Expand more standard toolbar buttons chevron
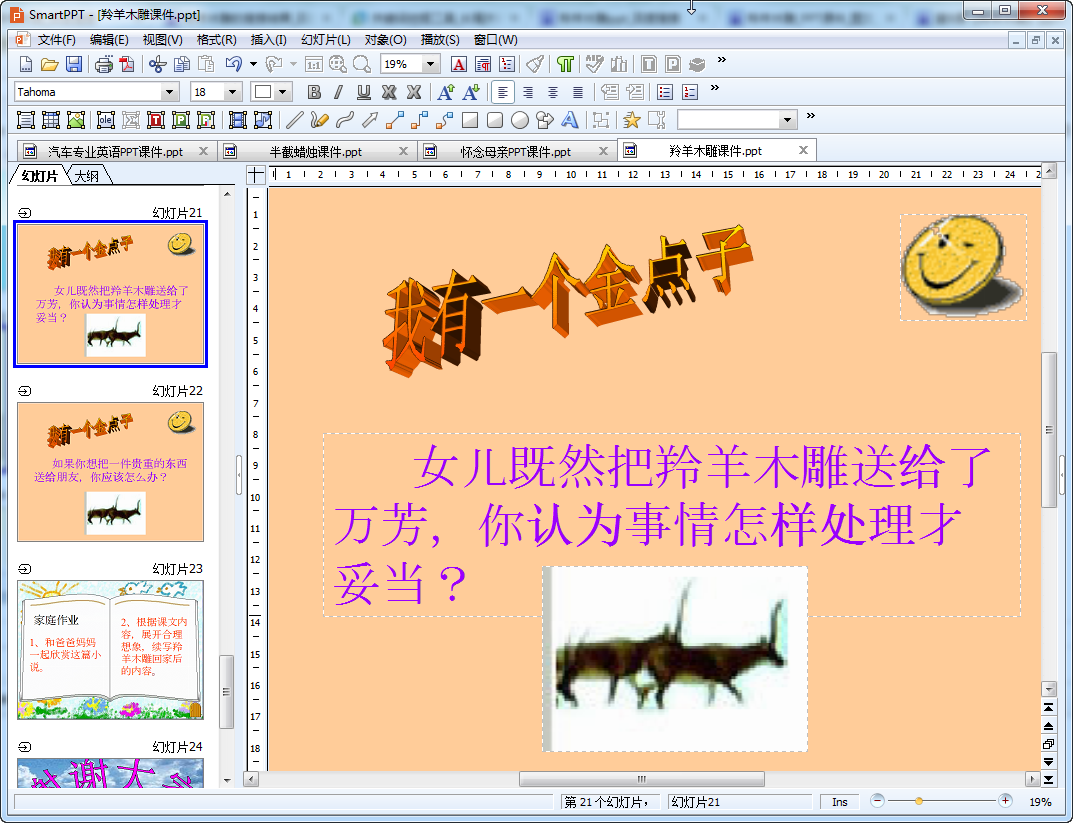 click(x=721, y=60)
